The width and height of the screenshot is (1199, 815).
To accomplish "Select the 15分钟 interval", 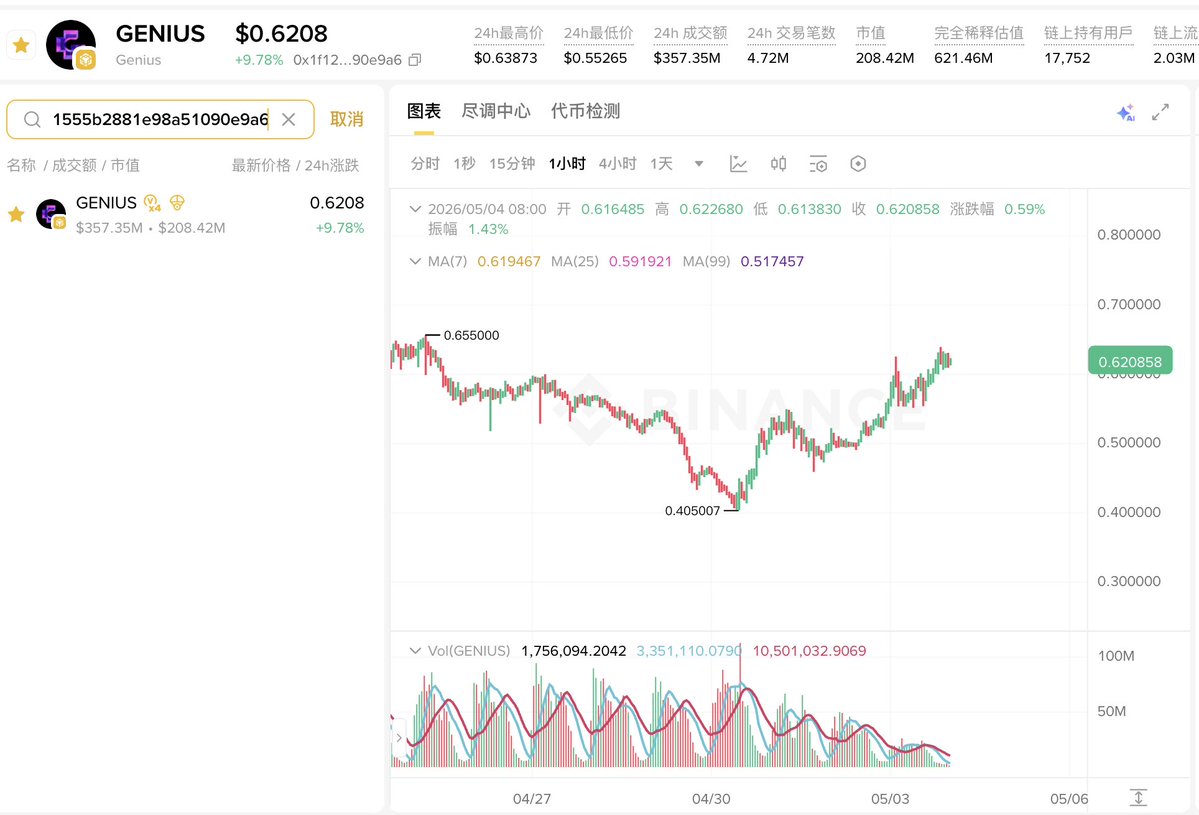I will [x=512, y=164].
